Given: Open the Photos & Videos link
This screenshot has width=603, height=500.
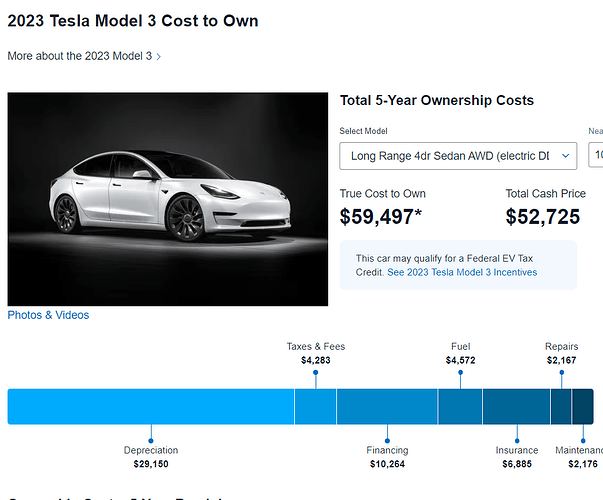Looking at the screenshot, I should point(48,315).
